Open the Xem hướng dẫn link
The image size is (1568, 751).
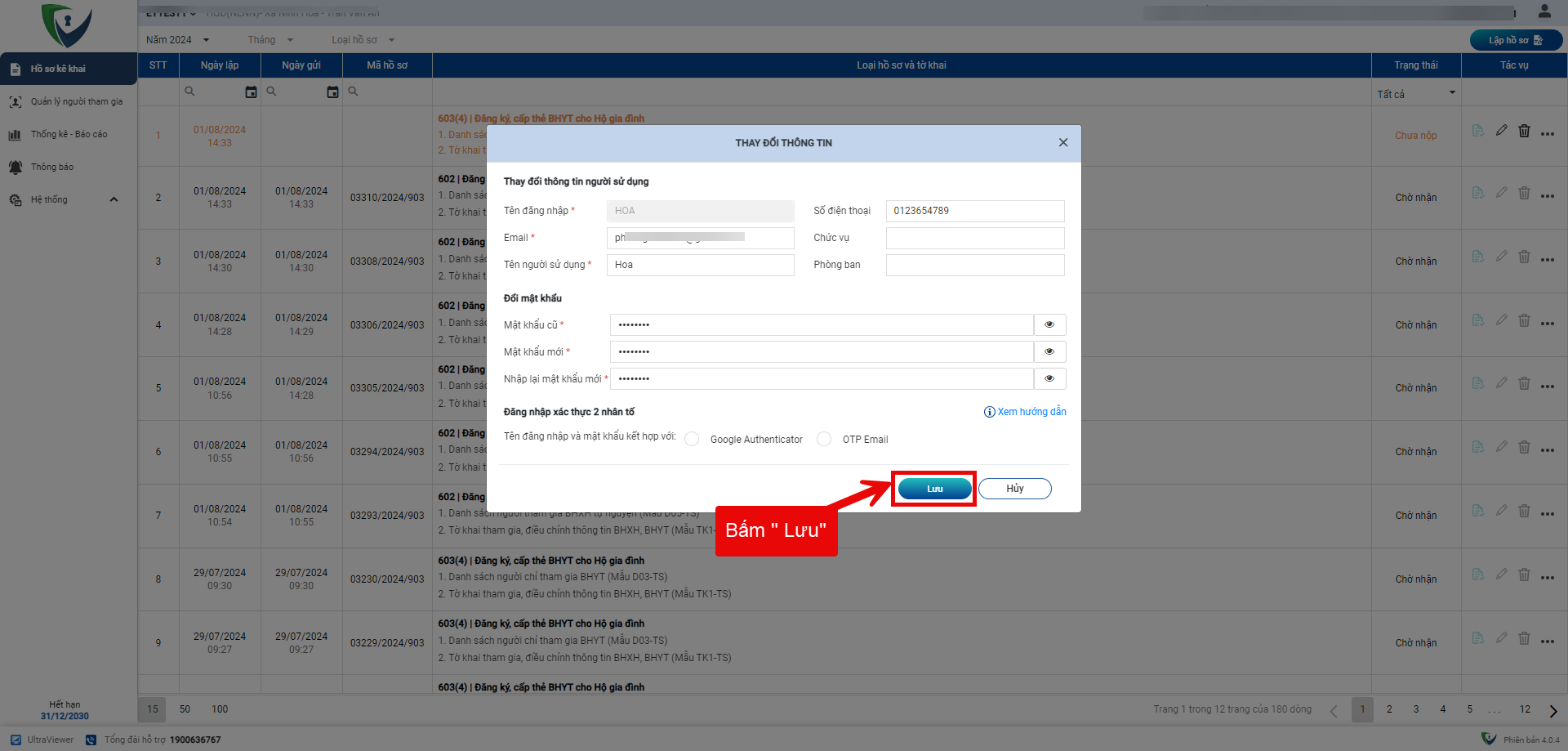coord(1025,412)
